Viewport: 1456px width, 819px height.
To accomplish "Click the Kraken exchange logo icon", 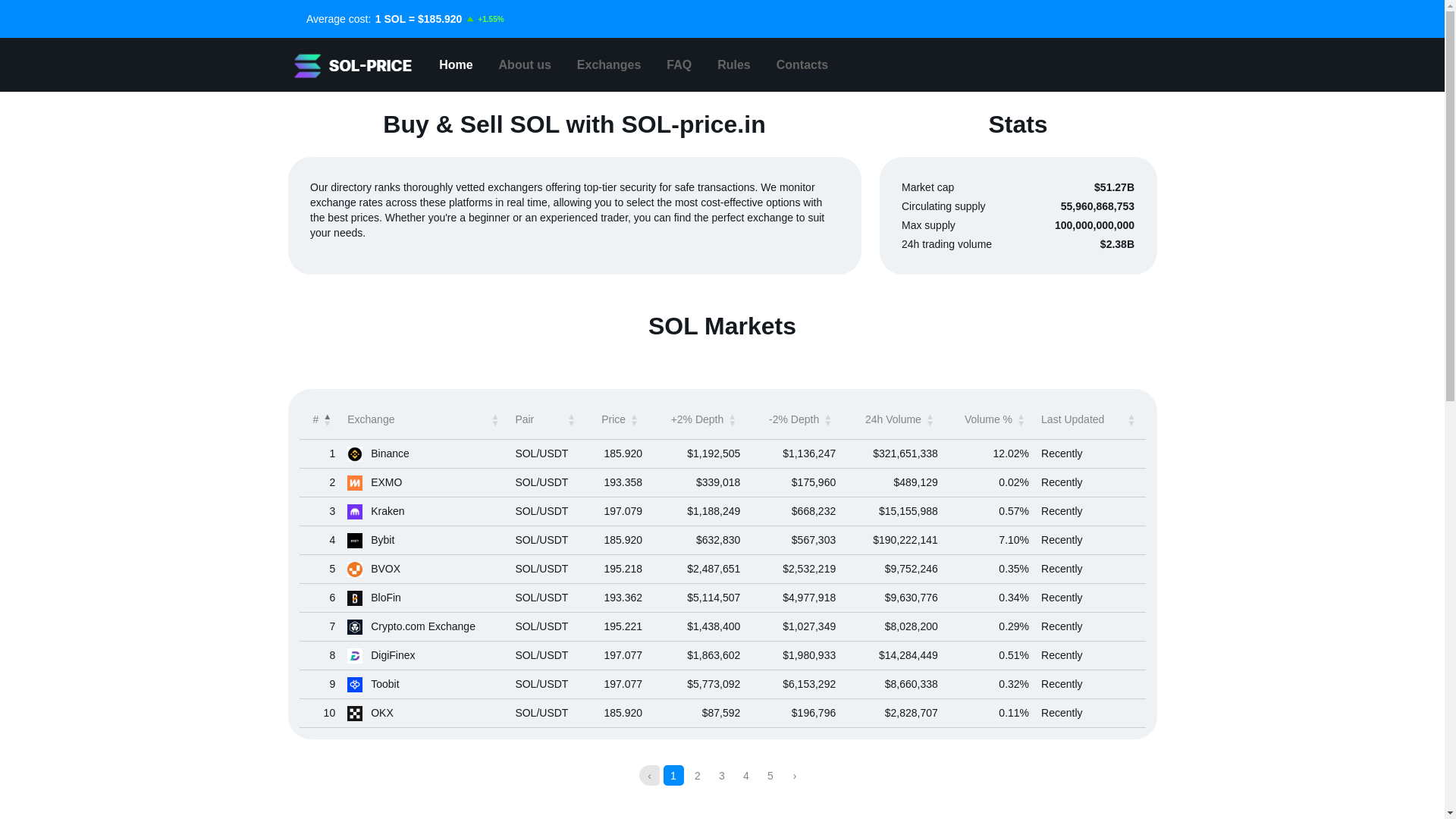I will [x=355, y=512].
